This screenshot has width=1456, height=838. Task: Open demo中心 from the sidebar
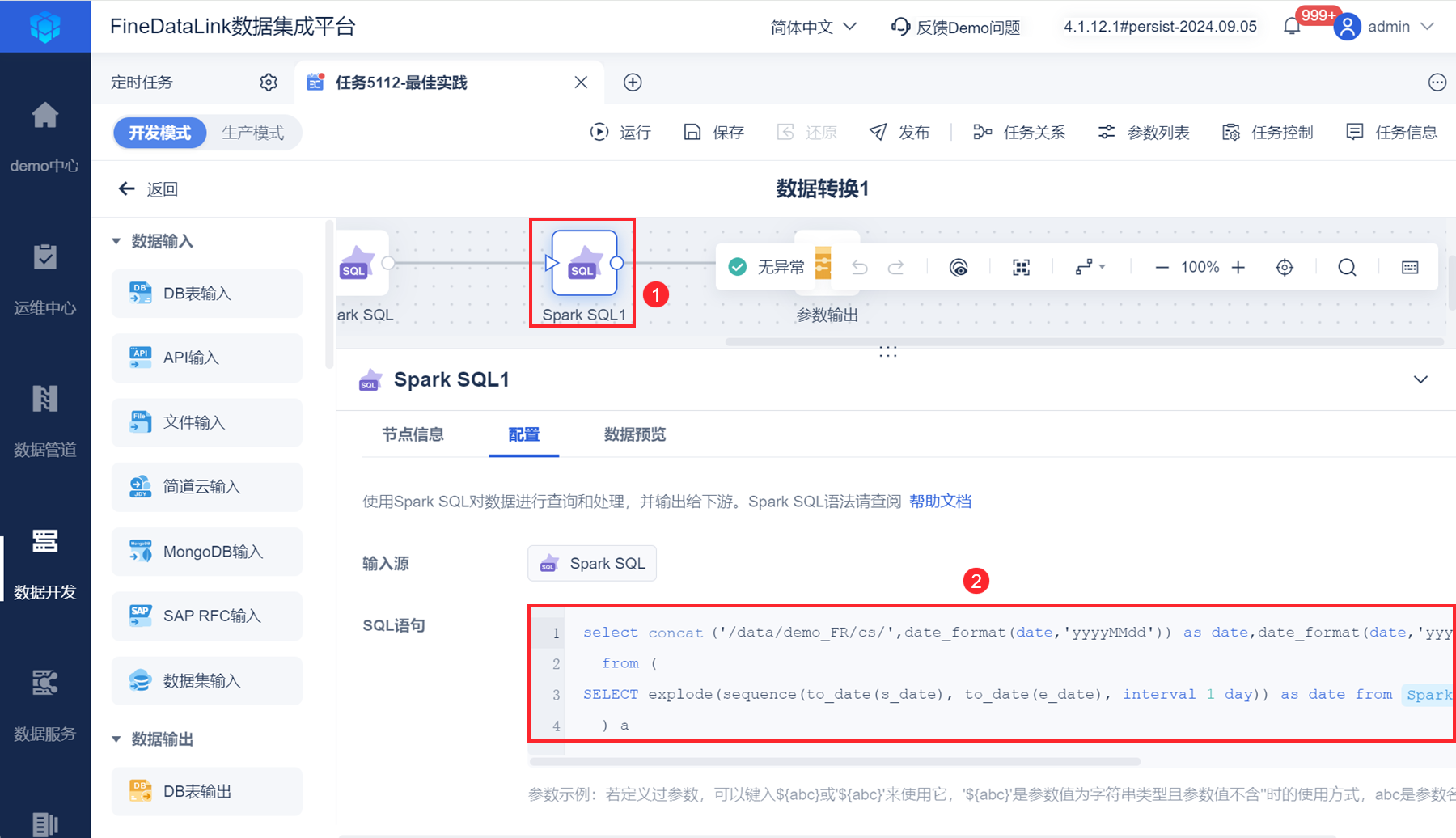[45, 137]
